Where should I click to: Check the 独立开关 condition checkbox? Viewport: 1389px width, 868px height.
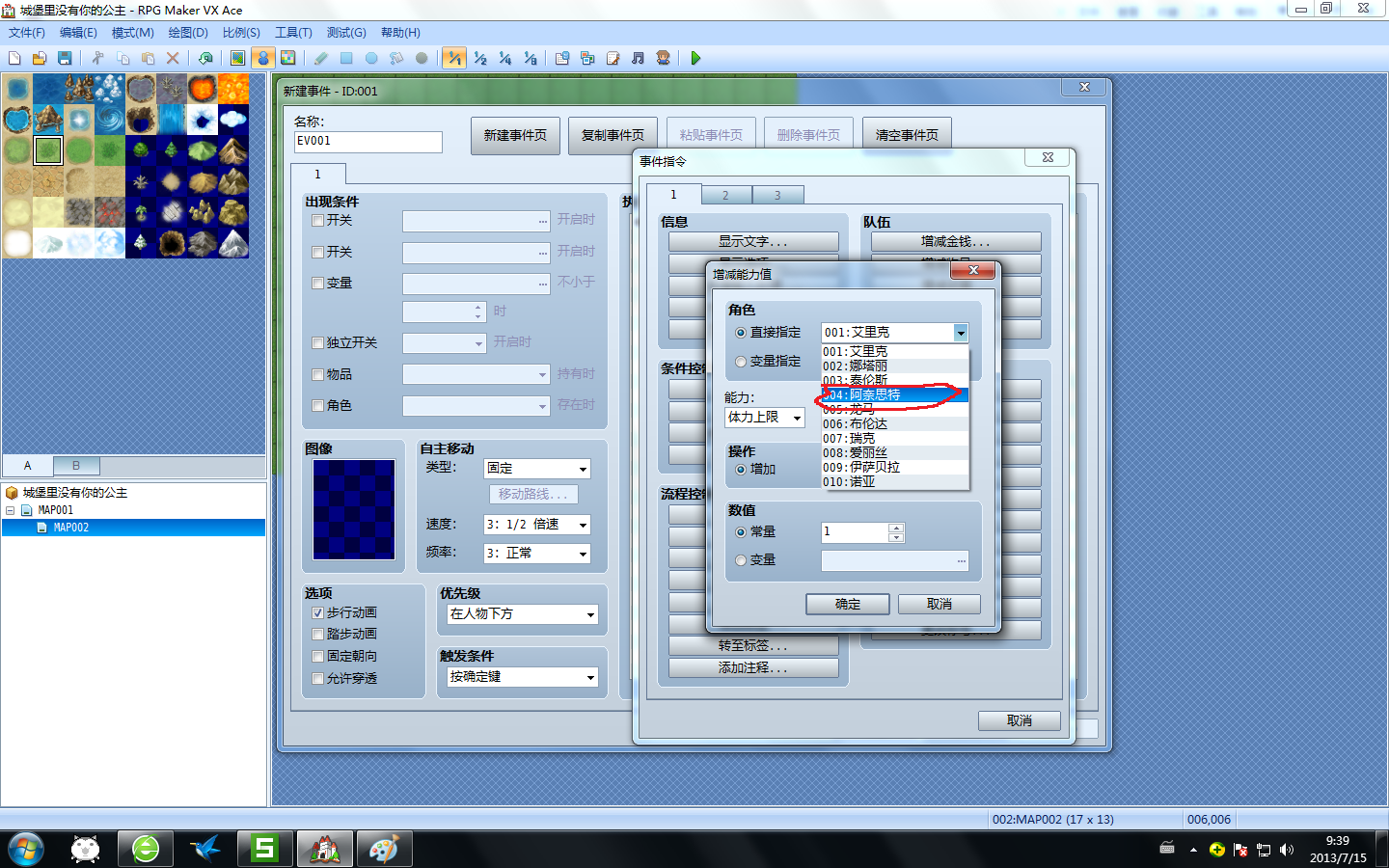click(317, 343)
